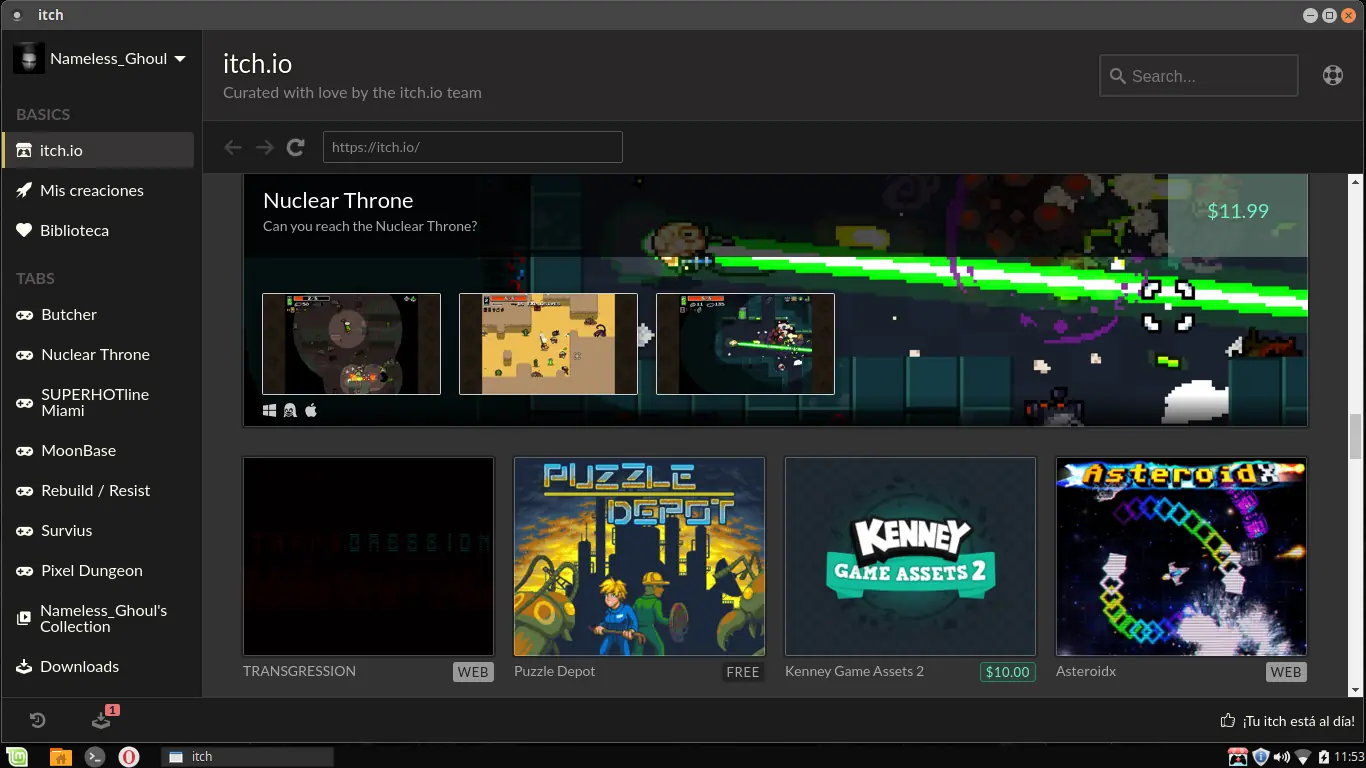Open the Asteroidx game cover
This screenshot has width=1366, height=768.
(1181, 556)
